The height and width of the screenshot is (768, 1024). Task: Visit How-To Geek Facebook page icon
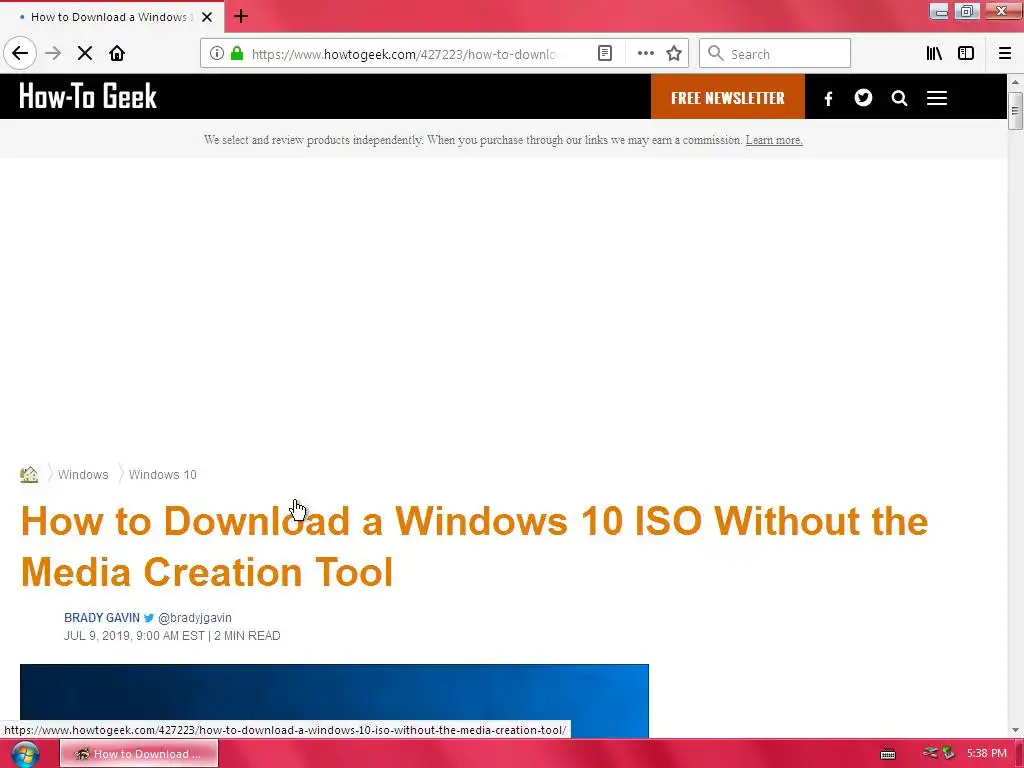(828, 99)
